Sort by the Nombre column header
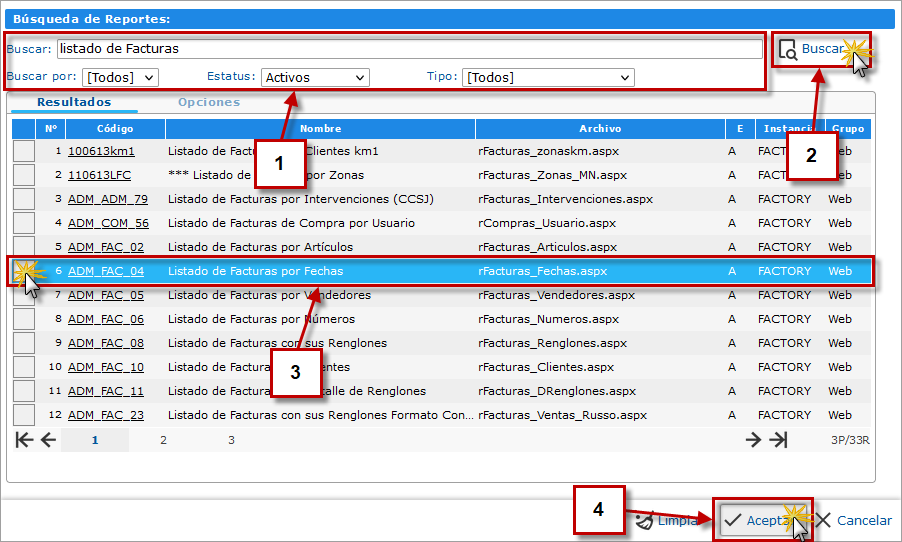This screenshot has height=542, width=902. click(x=320, y=129)
